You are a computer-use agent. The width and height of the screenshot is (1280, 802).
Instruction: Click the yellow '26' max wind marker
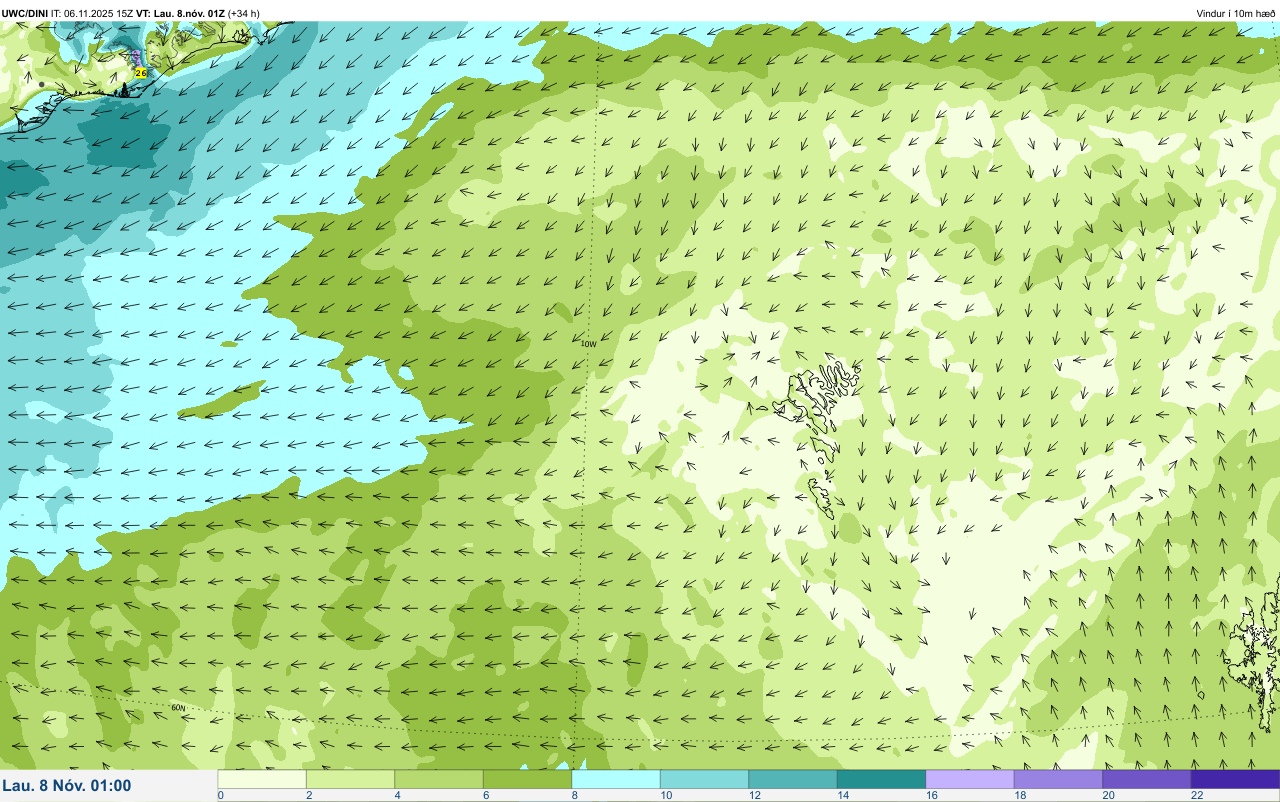tap(140, 73)
